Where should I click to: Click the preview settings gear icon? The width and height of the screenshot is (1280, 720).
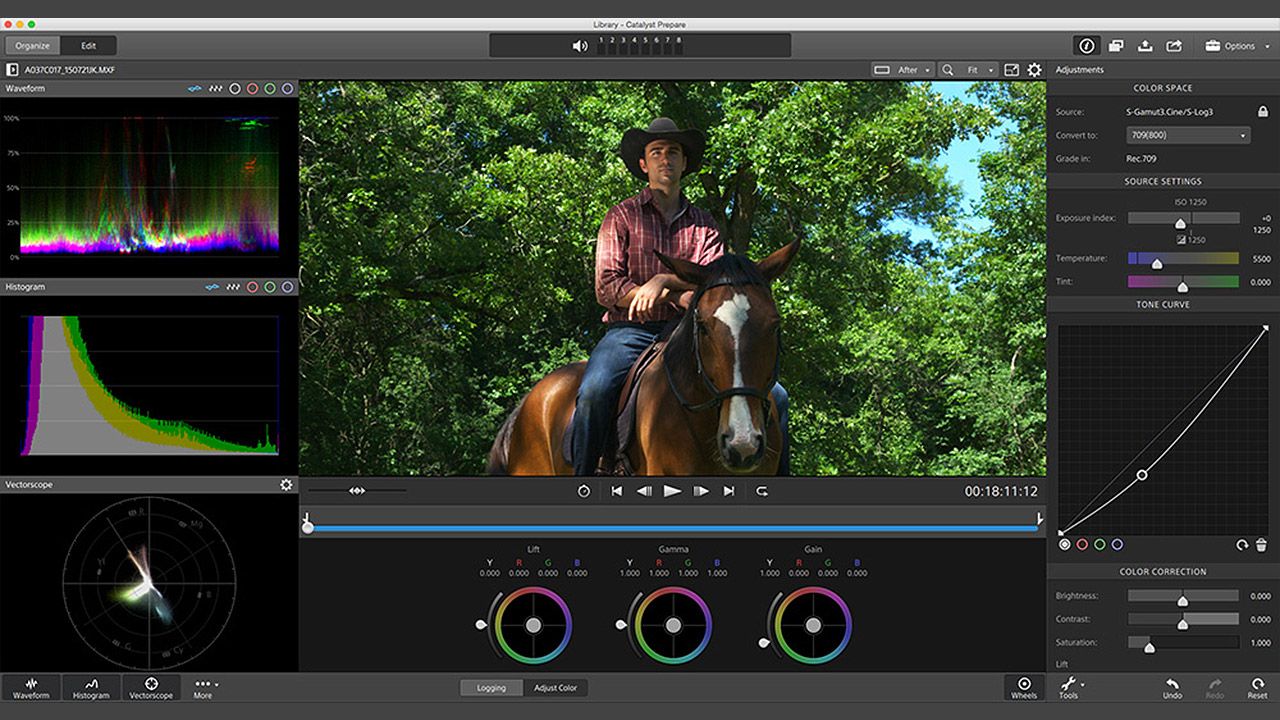(x=1034, y=70)
